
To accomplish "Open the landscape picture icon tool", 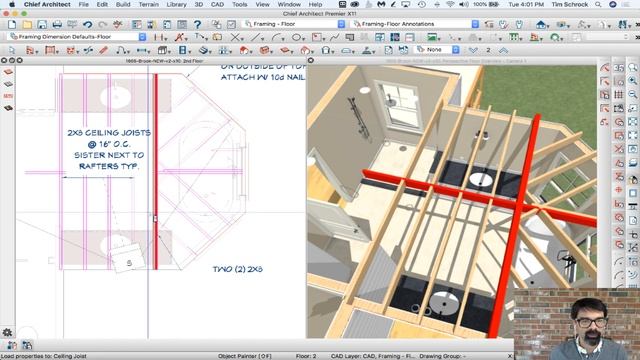I will [432, 37].
